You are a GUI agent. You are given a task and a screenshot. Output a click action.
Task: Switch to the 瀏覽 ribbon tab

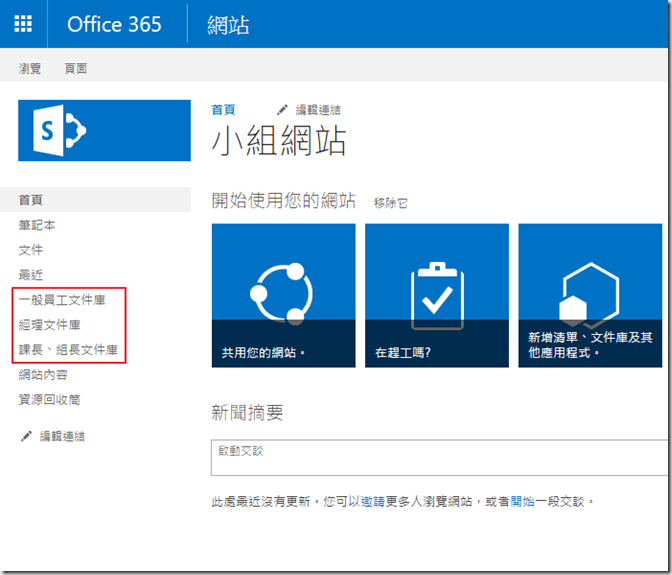pos(30,69)
